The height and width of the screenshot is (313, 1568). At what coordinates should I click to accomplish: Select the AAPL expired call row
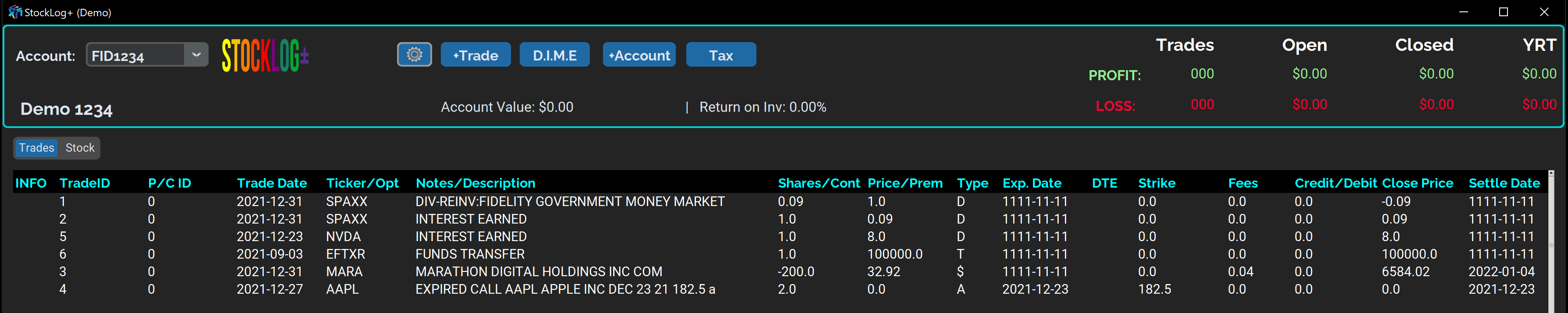click(x=564, y=289)
